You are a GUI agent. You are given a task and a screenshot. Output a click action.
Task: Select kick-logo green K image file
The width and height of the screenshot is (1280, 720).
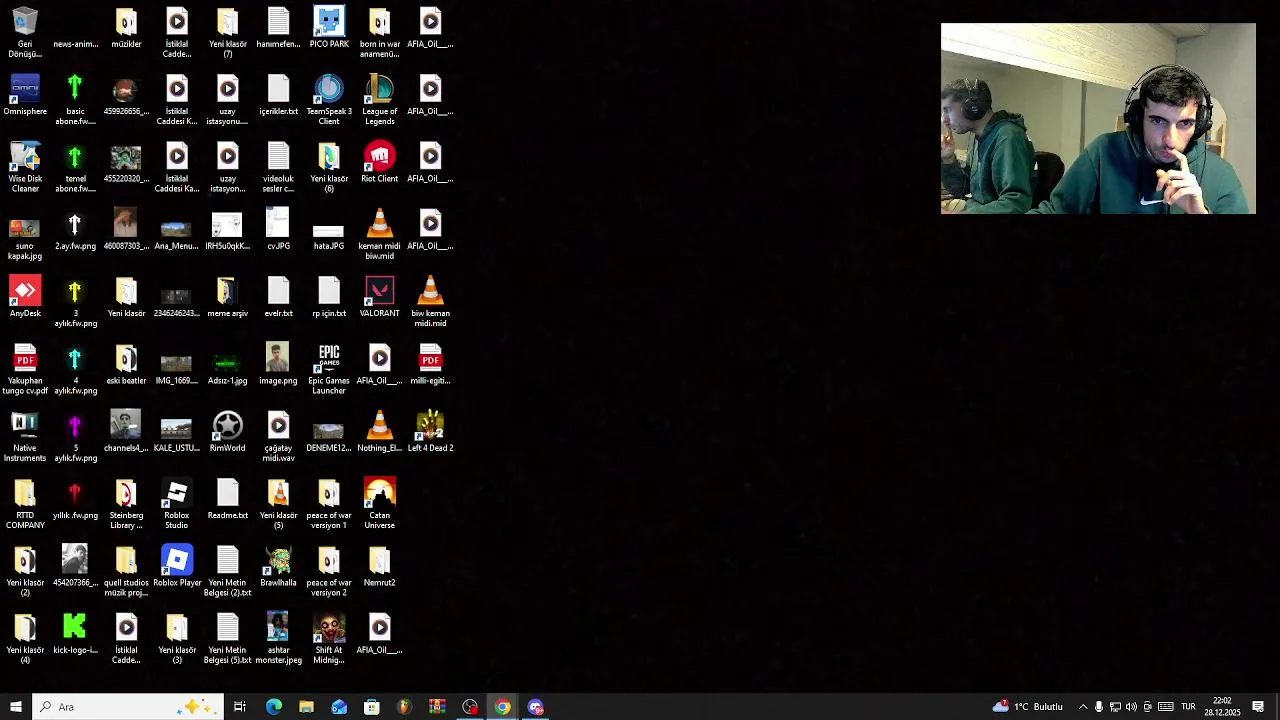pyautogui.click(x=75, y=633)
